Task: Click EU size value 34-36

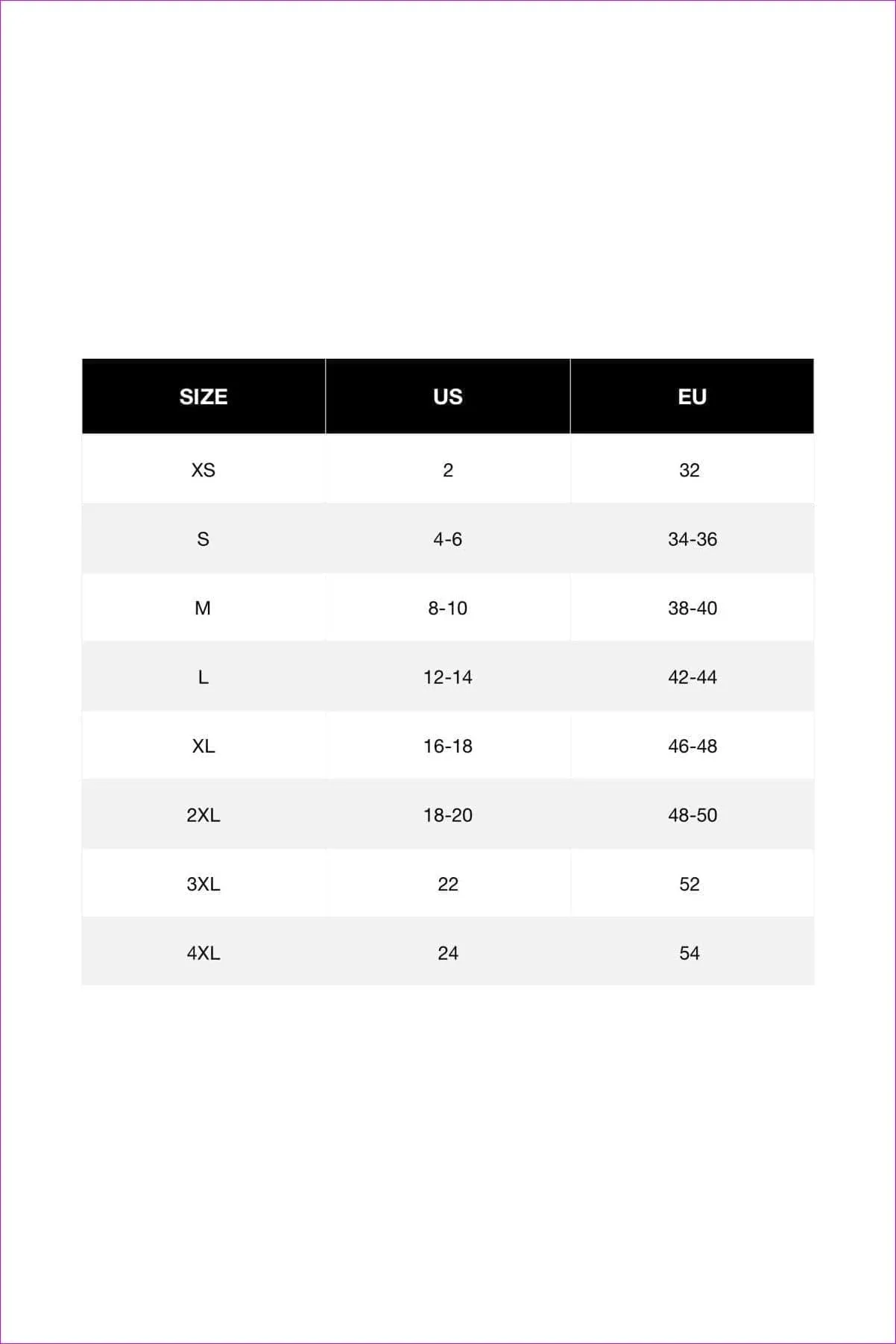Action: pyautogui.click(x=692, y=538)
